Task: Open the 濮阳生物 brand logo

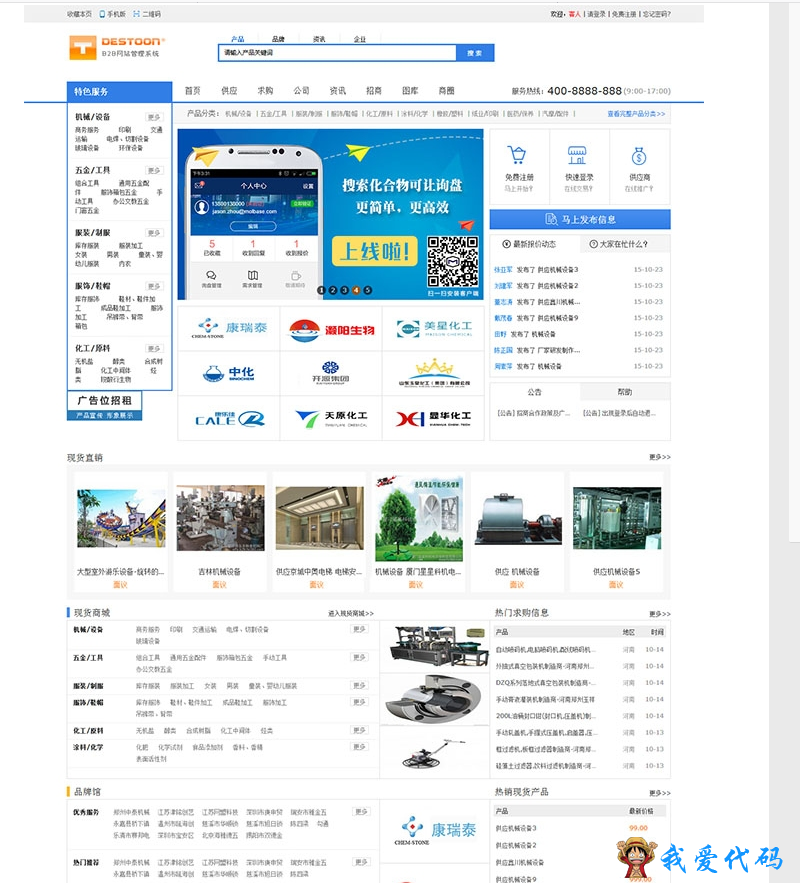Action: coord(331,329)
